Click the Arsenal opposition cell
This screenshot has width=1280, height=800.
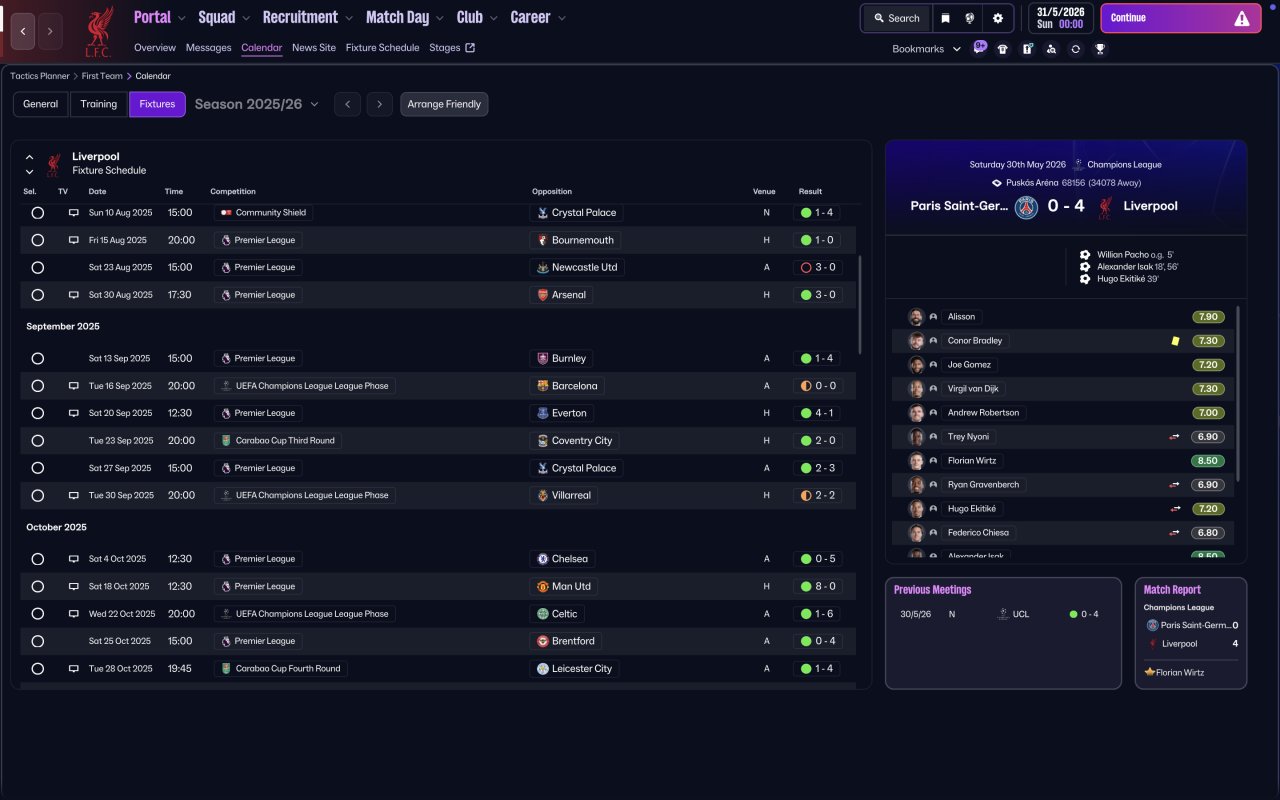click(x=560, y=295)
